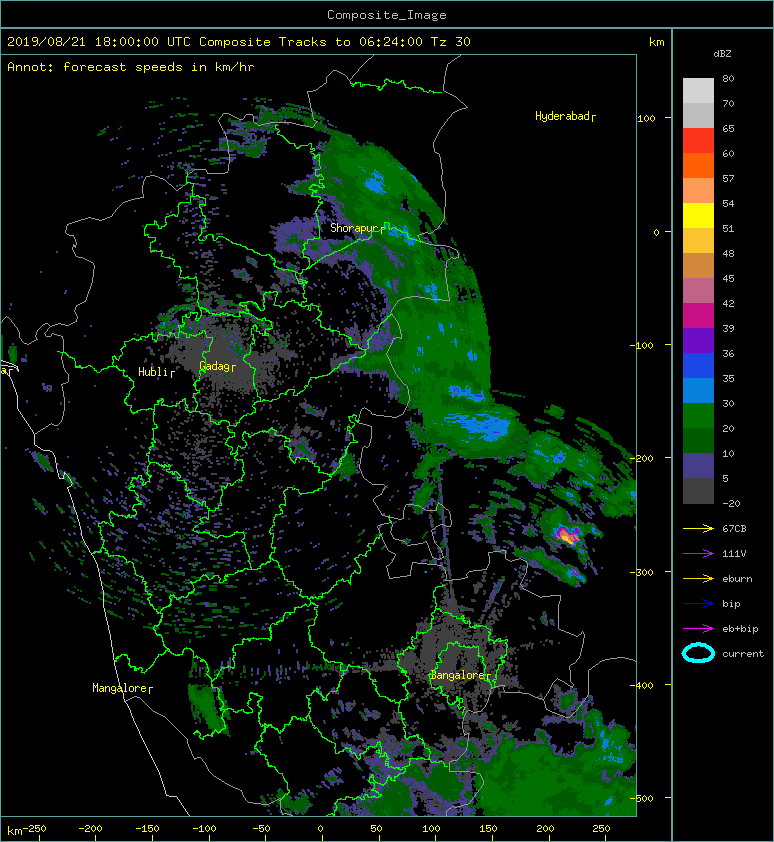Pick the magenta 39-42 dBZ color band
The image size is (774, 842).
tap(698, 315)
